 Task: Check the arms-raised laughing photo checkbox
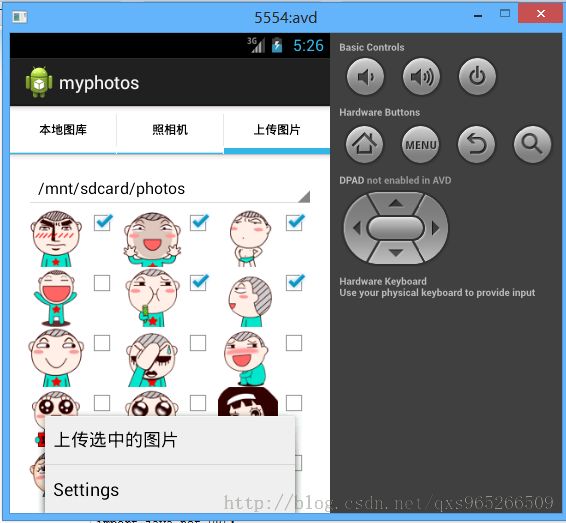point(102,283)
